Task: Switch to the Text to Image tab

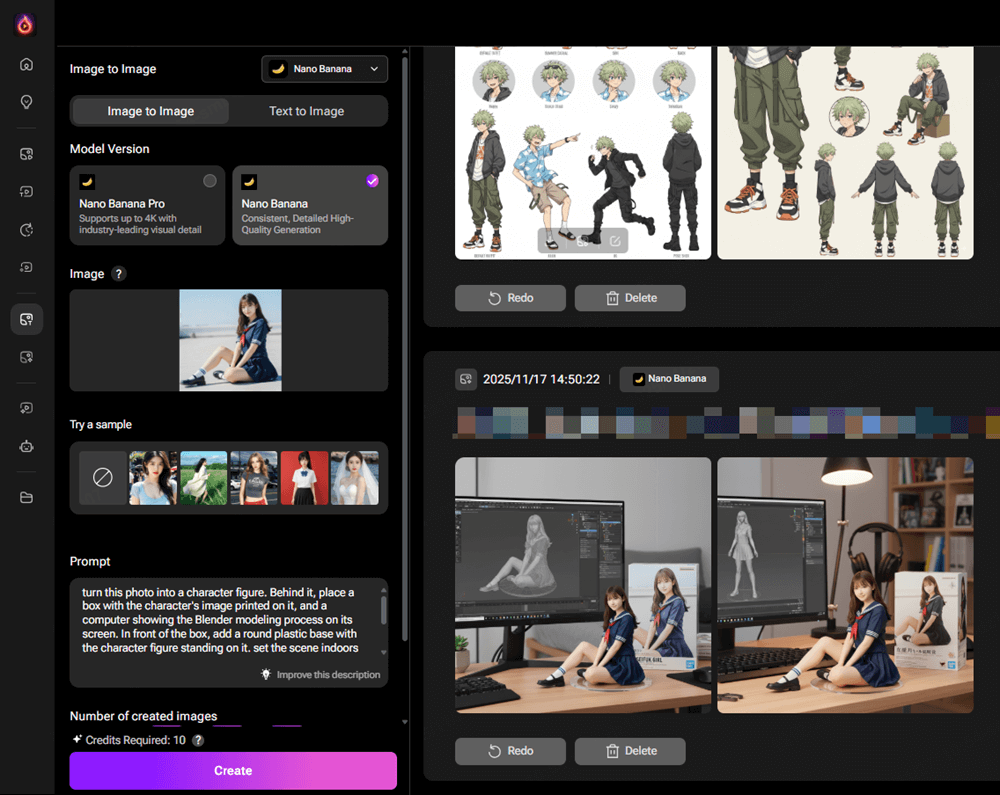Action: 306,111
